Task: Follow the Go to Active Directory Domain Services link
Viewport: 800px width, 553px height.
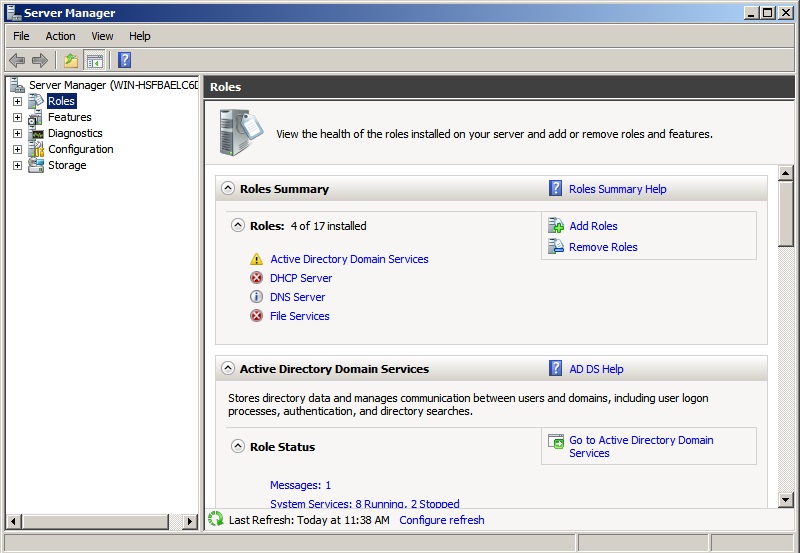Action: click(x=641, y=446)
